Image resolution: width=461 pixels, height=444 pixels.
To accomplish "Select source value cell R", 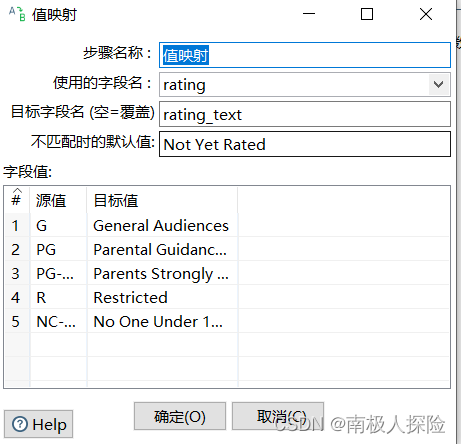I will coord(58,297).
